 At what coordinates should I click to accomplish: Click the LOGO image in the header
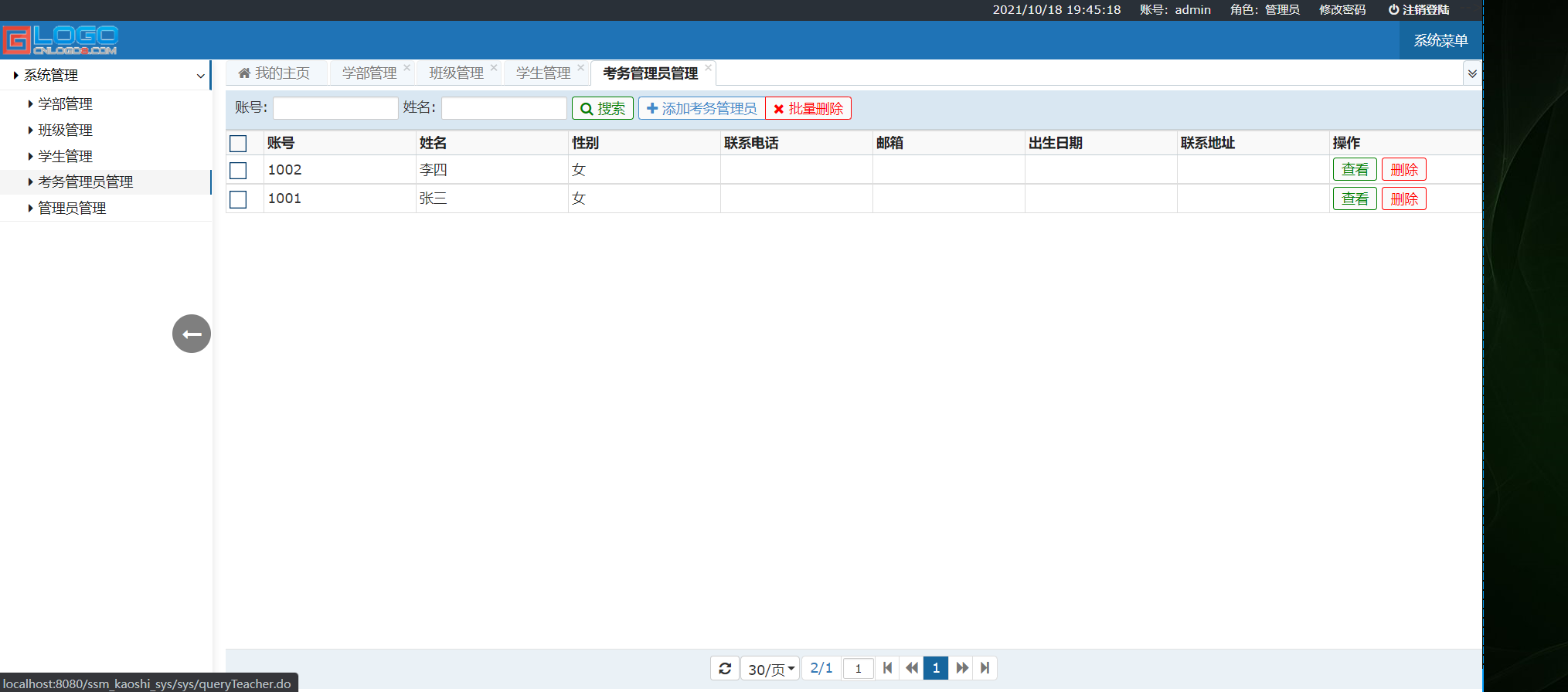[60, 40]
